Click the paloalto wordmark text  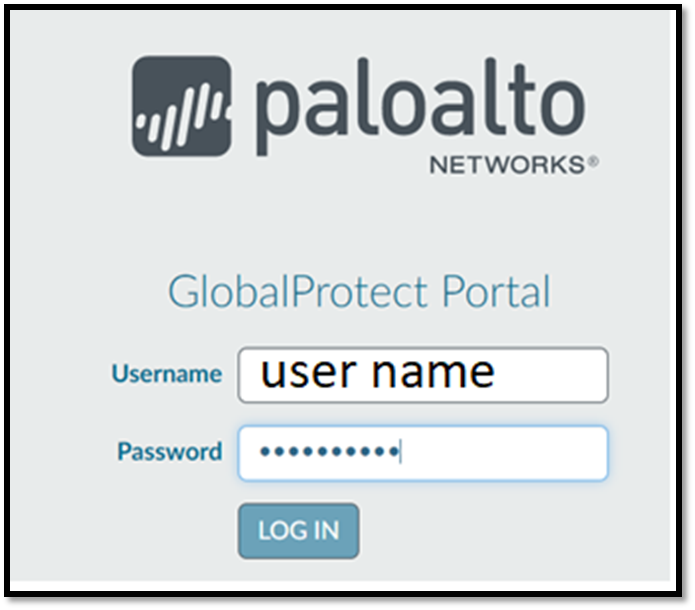(420, 106)
